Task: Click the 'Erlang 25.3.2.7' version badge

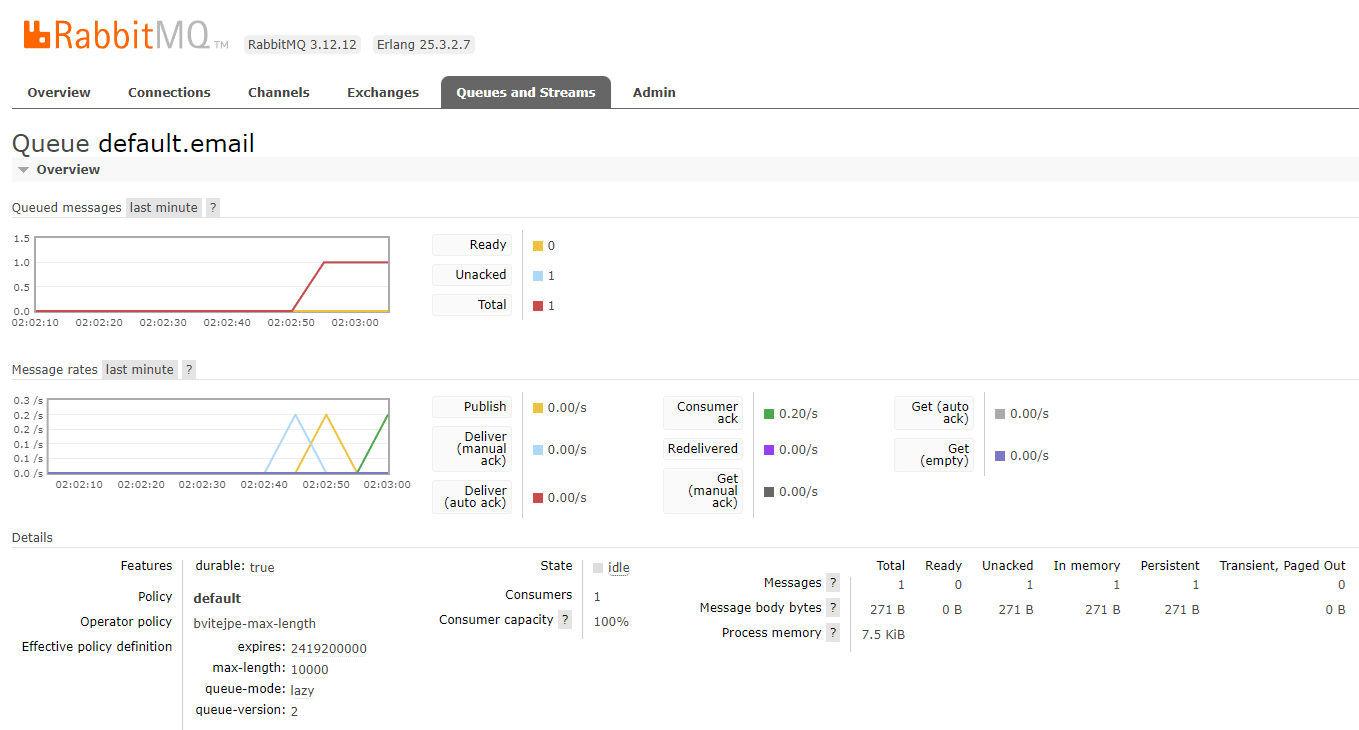Action: coord(423,44)
